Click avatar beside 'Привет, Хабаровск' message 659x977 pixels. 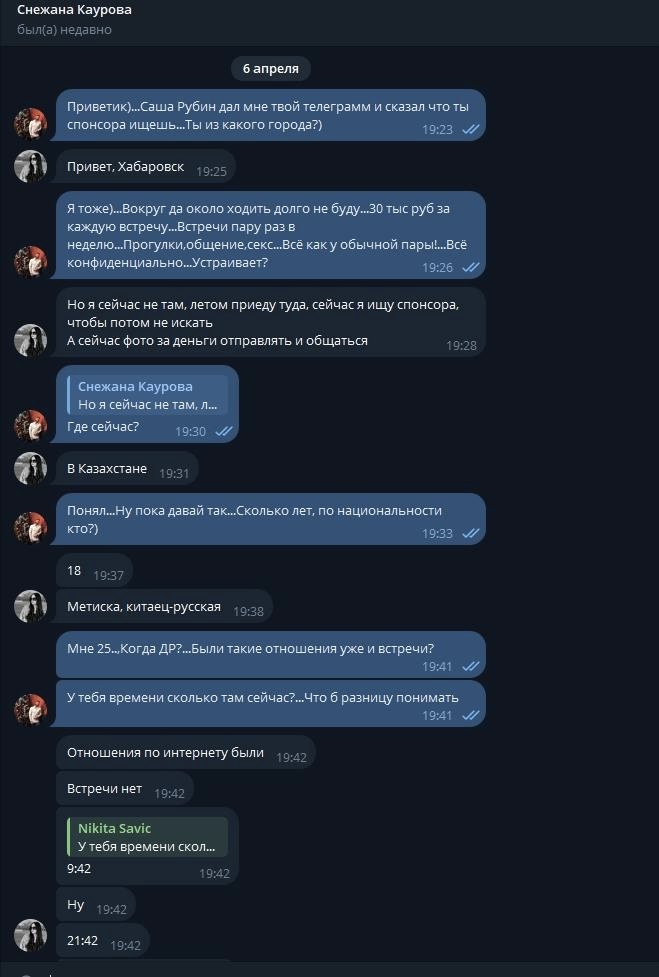[31, 166]
